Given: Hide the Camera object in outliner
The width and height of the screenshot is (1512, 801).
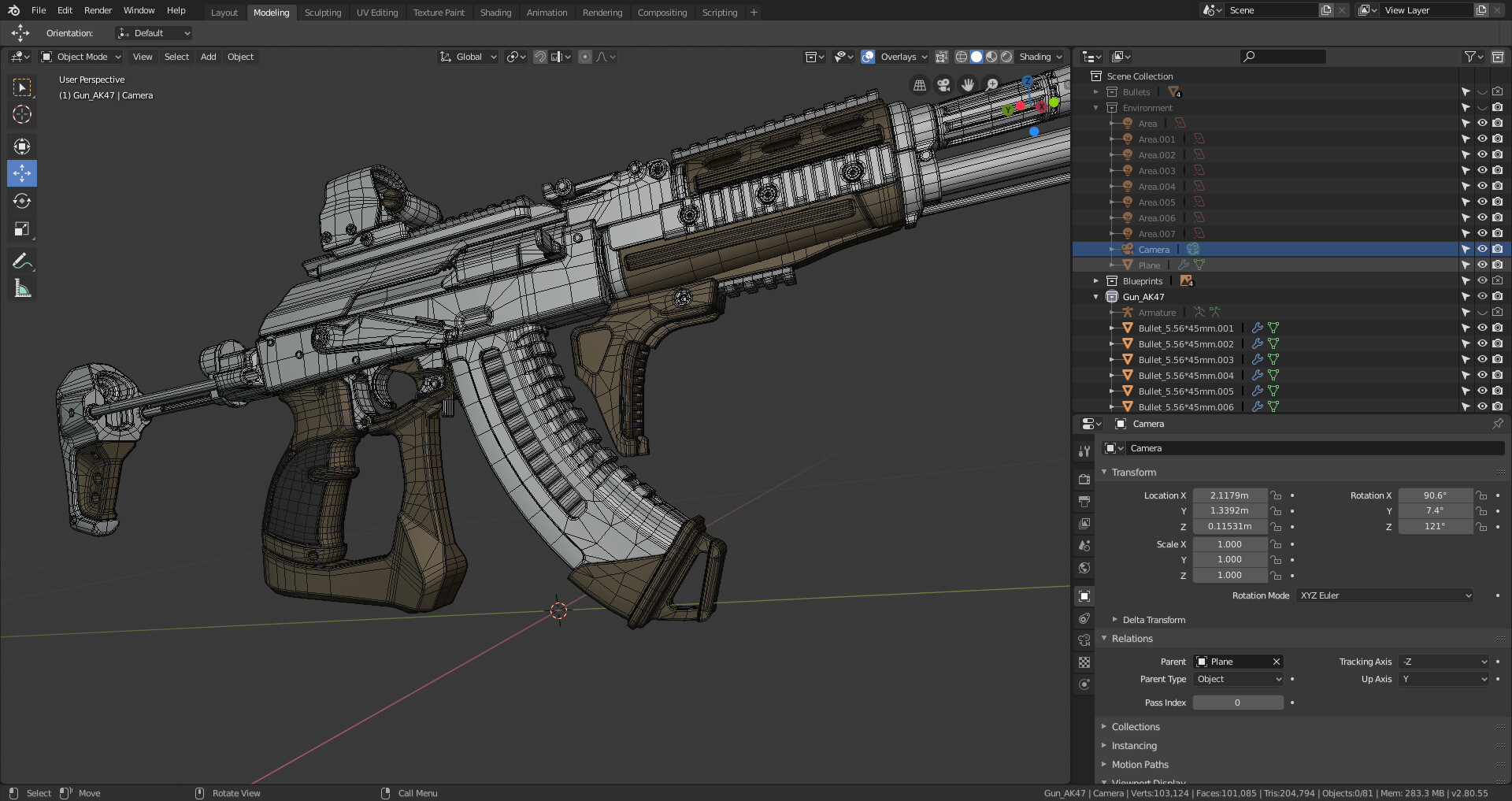Looking at the screenshot, I should pos(1481,249).
